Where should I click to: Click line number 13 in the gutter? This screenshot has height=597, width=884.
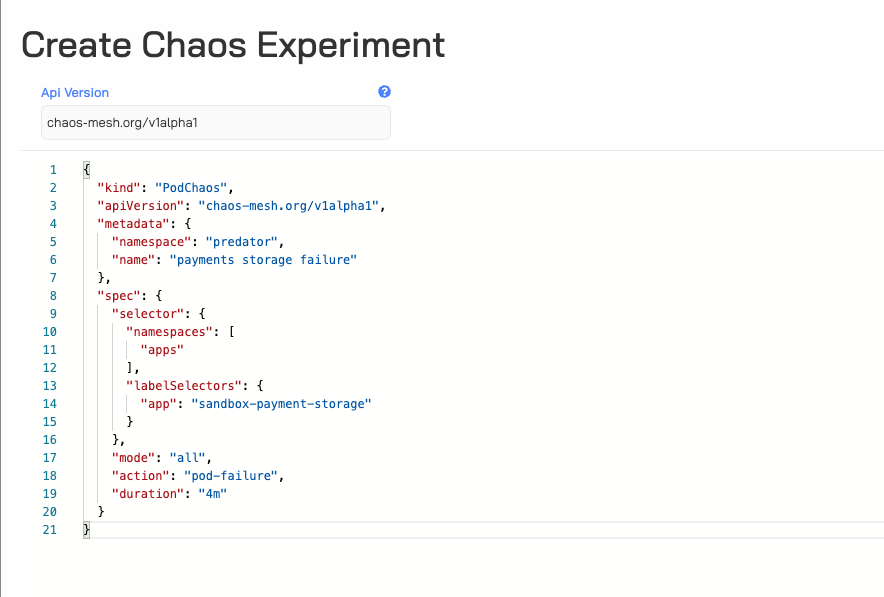point(50,386)
